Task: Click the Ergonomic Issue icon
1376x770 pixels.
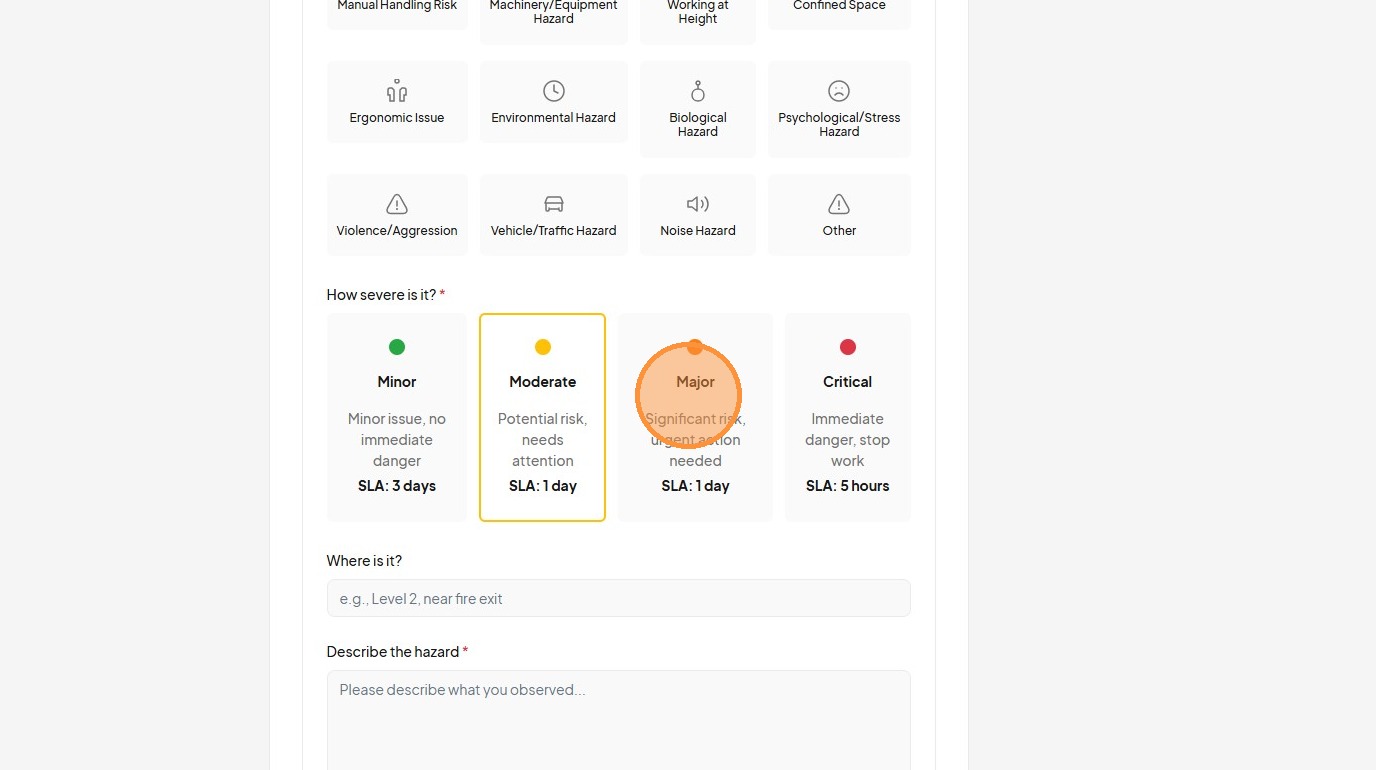Action: tap(397, 91)
